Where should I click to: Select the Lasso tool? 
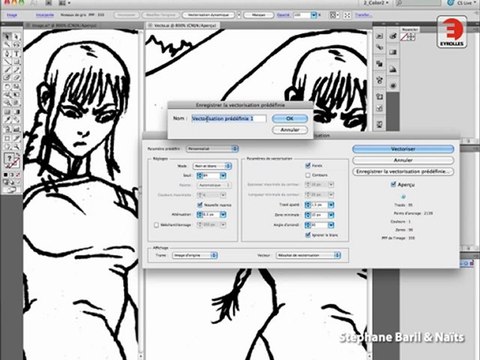click(16, 45)
